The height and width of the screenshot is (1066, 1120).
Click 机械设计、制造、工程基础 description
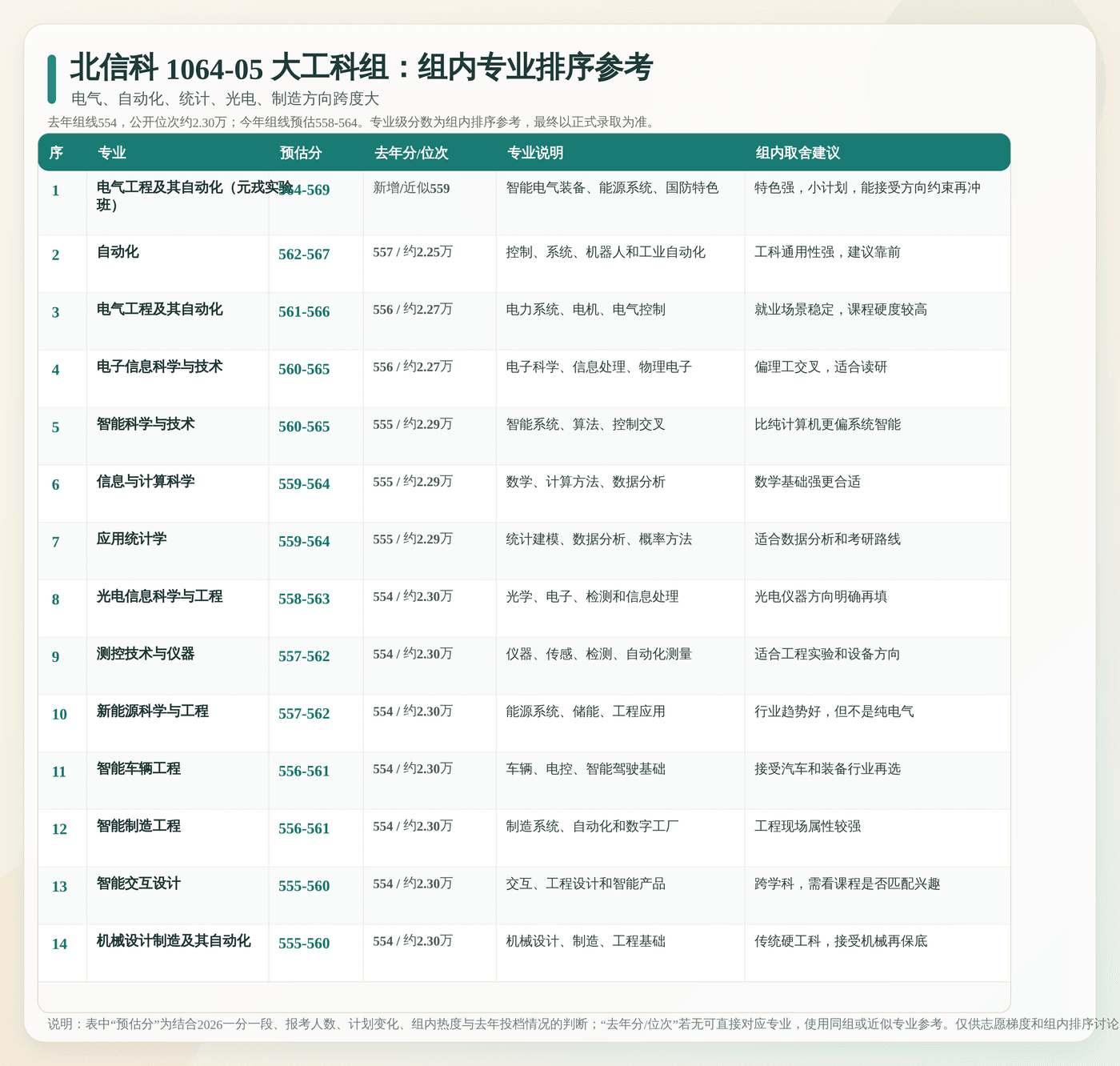[x=586, y=943]
